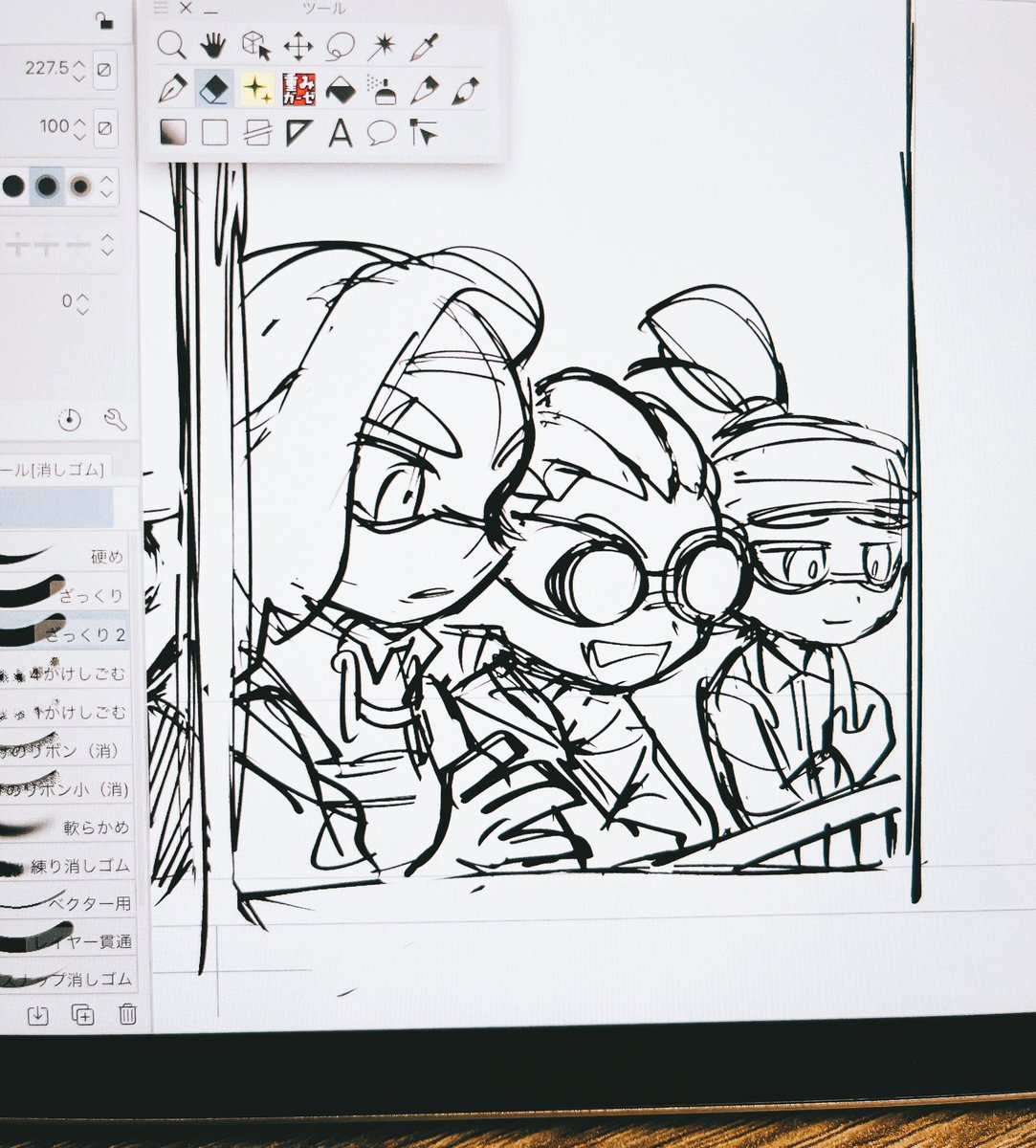Image resolution: width=1036 pixels, height=1148 pixels.
Task: Choose the soft blurred anti-aliasing circle
Action: [x=80, y=186]
